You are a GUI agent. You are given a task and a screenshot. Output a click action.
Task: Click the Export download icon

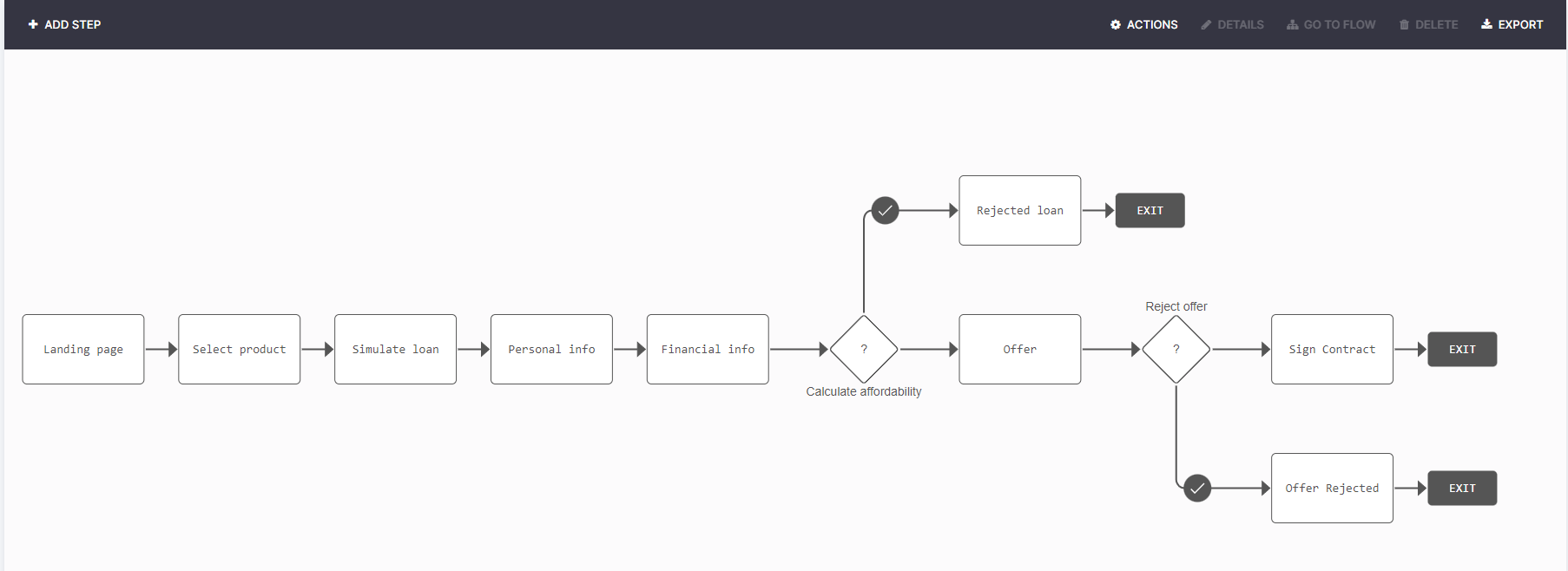point(1486,24)
